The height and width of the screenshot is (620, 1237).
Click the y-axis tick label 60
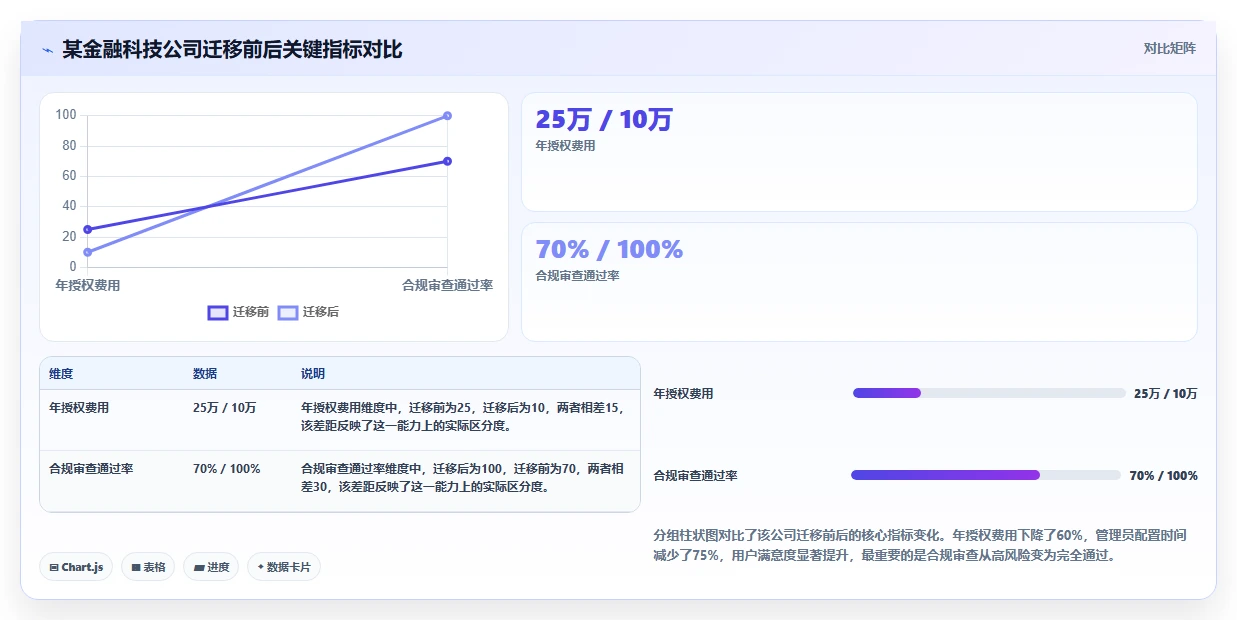click(69, 176)
